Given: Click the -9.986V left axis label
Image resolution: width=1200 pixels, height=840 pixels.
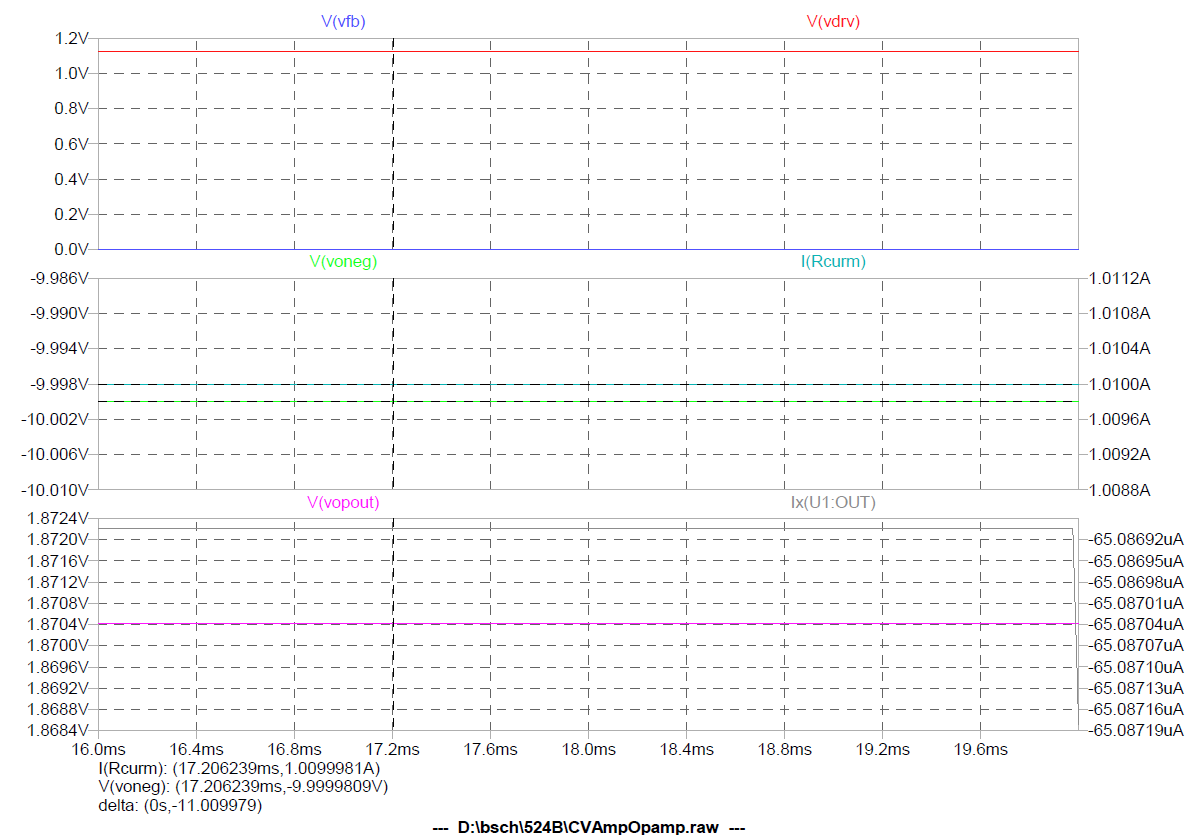Looking at the screenshot, I should 61,278.
